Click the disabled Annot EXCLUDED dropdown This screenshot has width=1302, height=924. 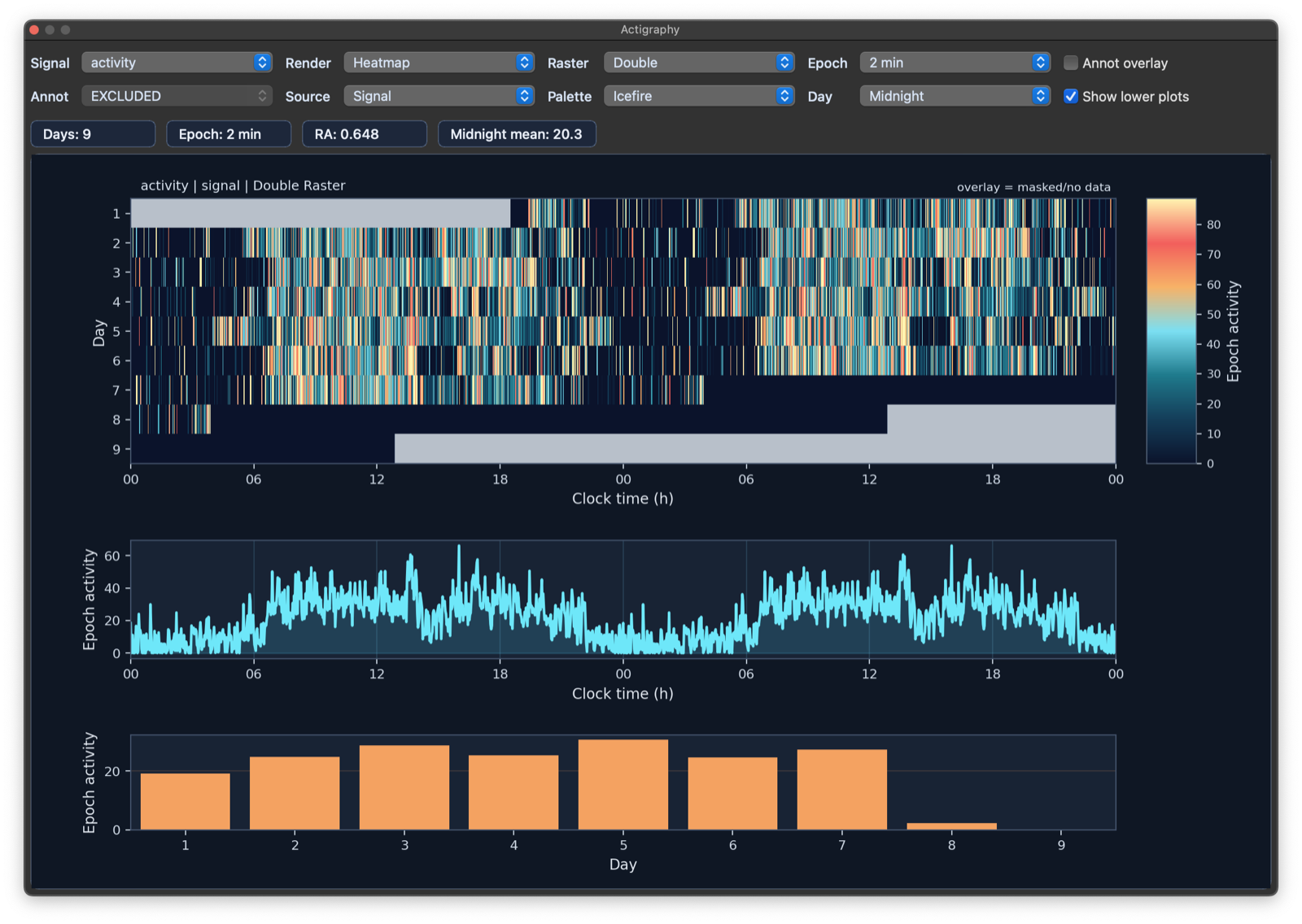coord(177,96)
